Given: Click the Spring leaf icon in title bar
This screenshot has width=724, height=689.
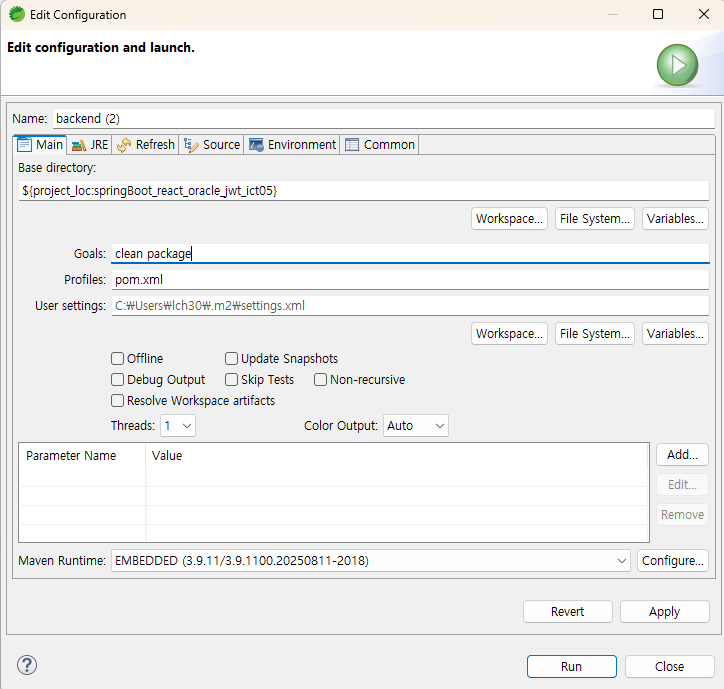Looking at the screenshot, I should (17, 14).
